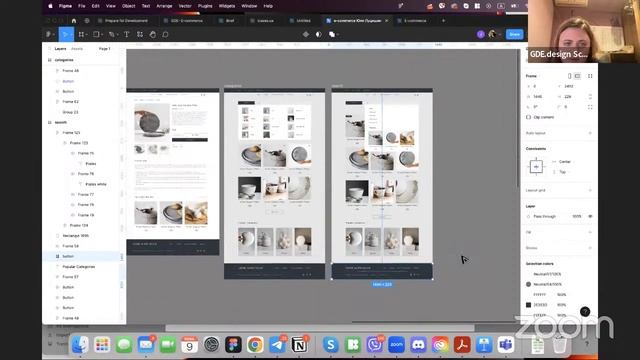Select portrait frame orientation
Viewport: 640px width, 360px height.
pyautogui.click(x=569, y=76)
